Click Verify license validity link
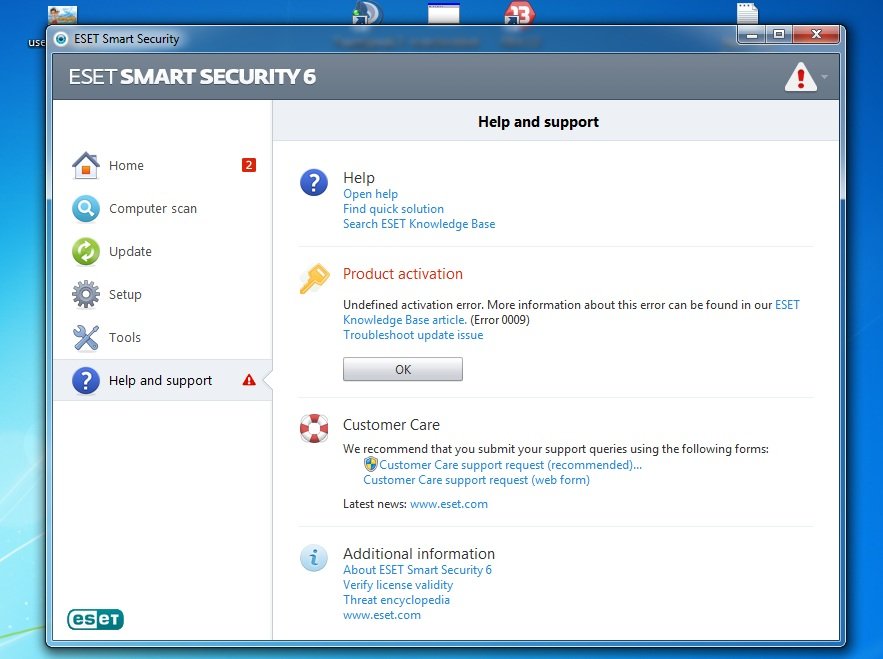 pos(398,585)
